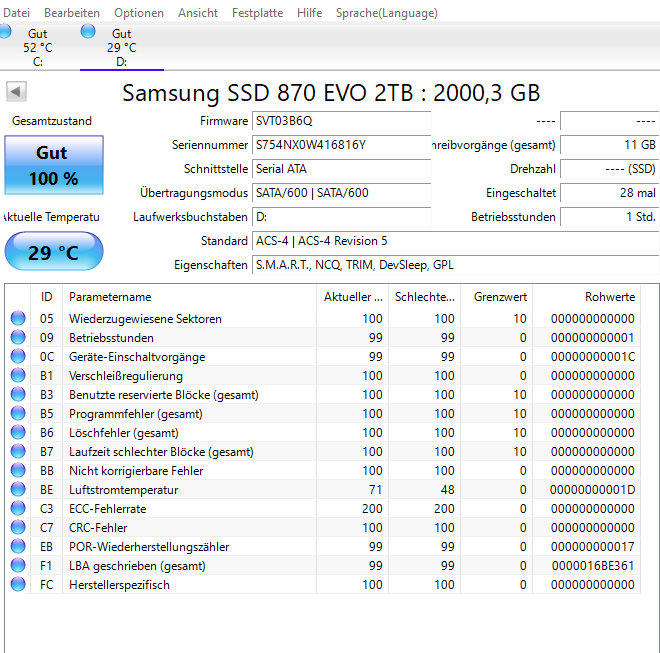
Task: Click status orb for Benutzte reservierte Blöcke row
Action: (18, 394)
